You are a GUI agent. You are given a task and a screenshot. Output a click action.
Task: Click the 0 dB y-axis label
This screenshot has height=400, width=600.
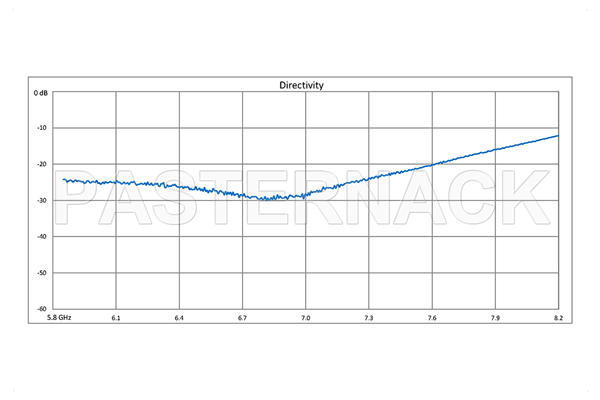click(x=40, y=92)
